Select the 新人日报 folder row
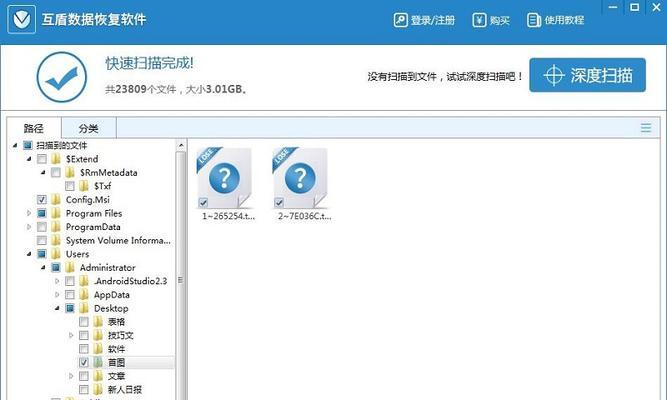667x400 pixels. 124,389
